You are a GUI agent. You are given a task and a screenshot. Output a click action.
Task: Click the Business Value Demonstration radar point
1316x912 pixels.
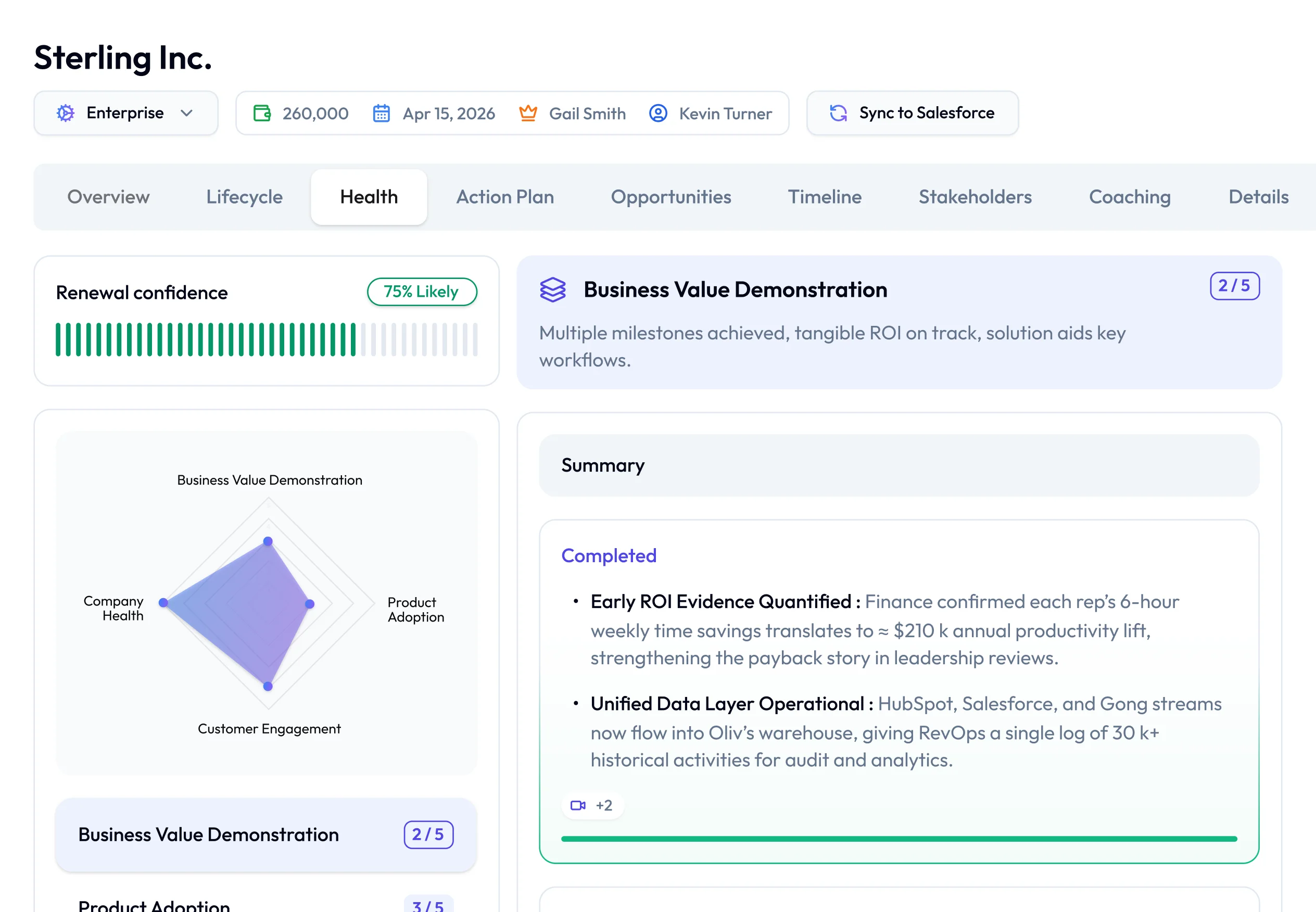pos(268,541)
